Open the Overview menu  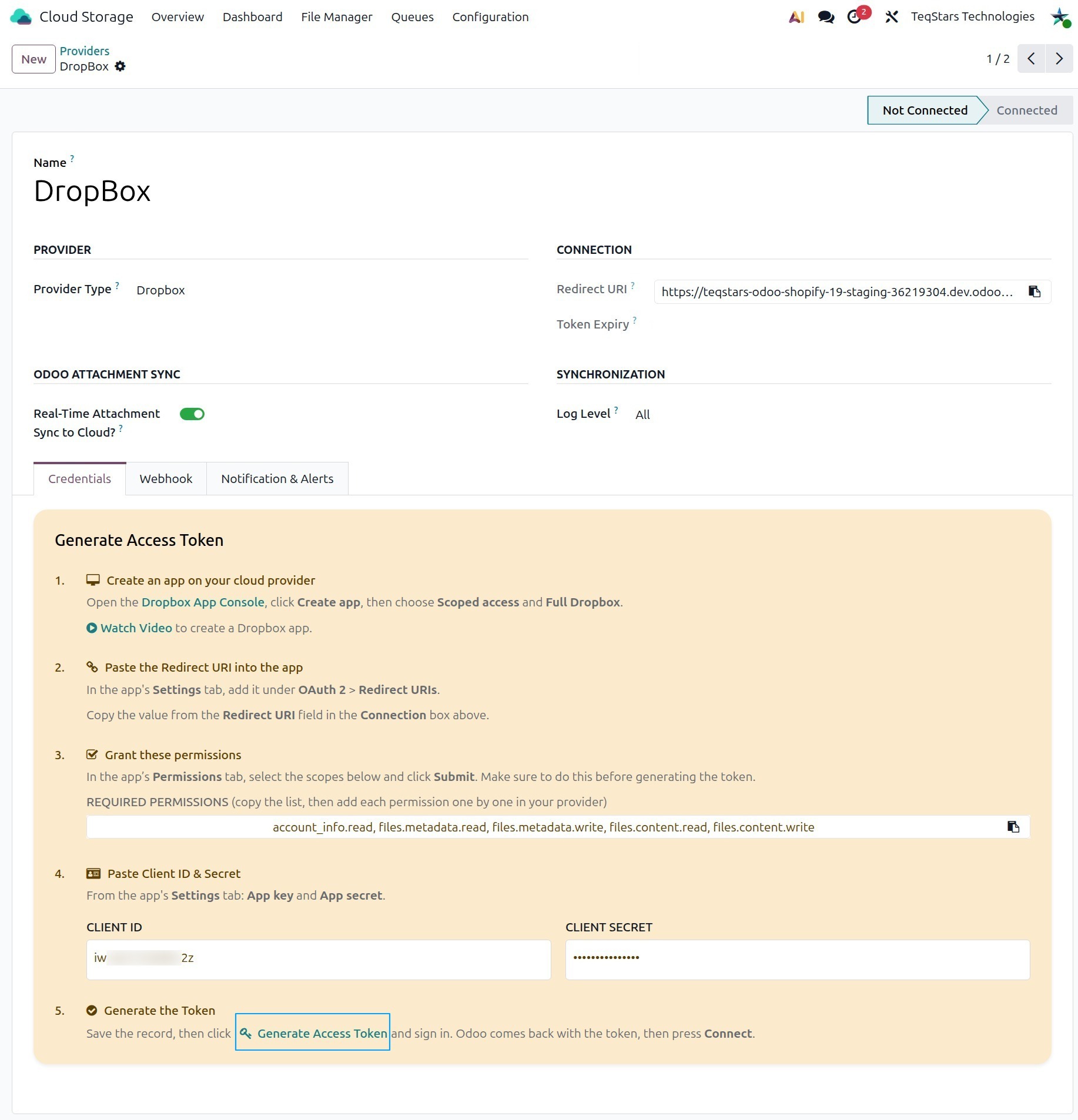tap(178, 17)
